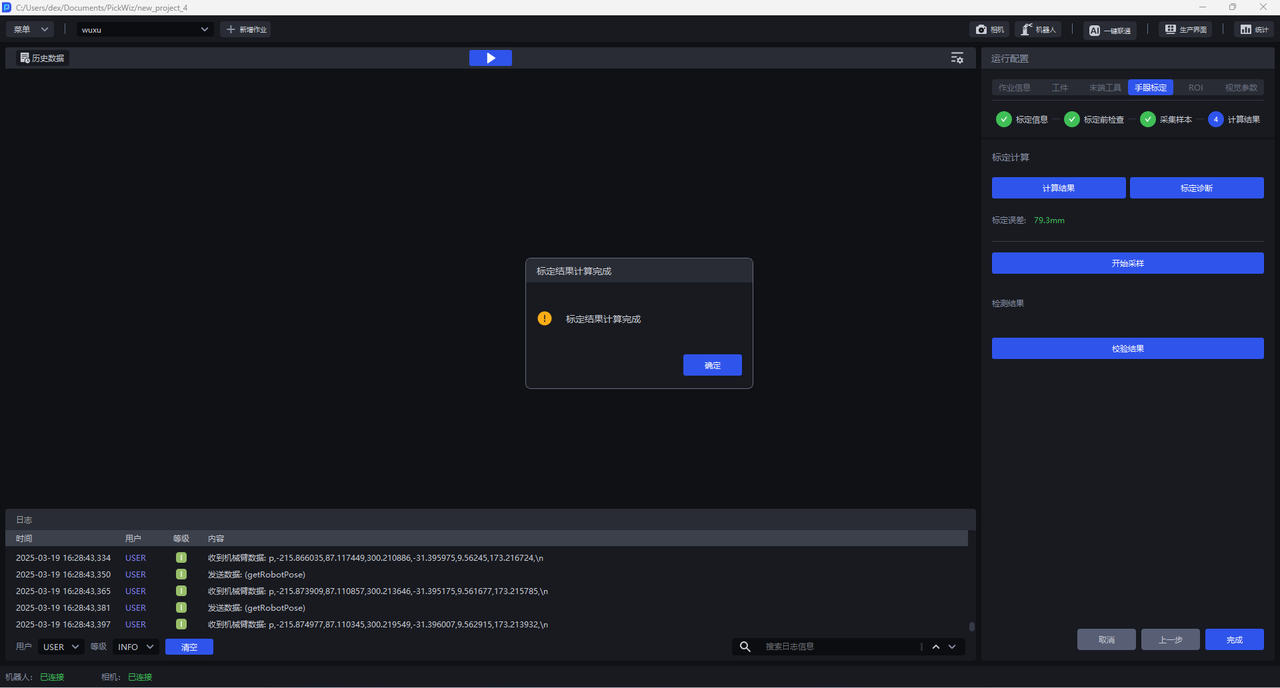The height and width of the screenshot is (688, 1280).
Task: Open the wuxu job selector dropdown
Action: point(146,30)
